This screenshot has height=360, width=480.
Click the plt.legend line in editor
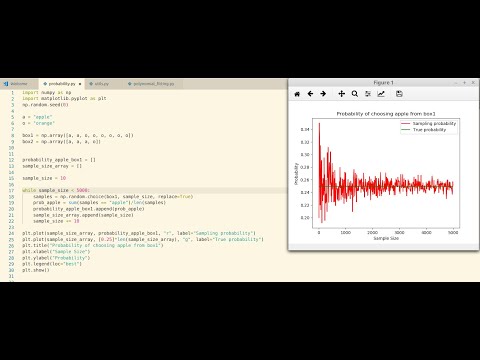[52, 264]
